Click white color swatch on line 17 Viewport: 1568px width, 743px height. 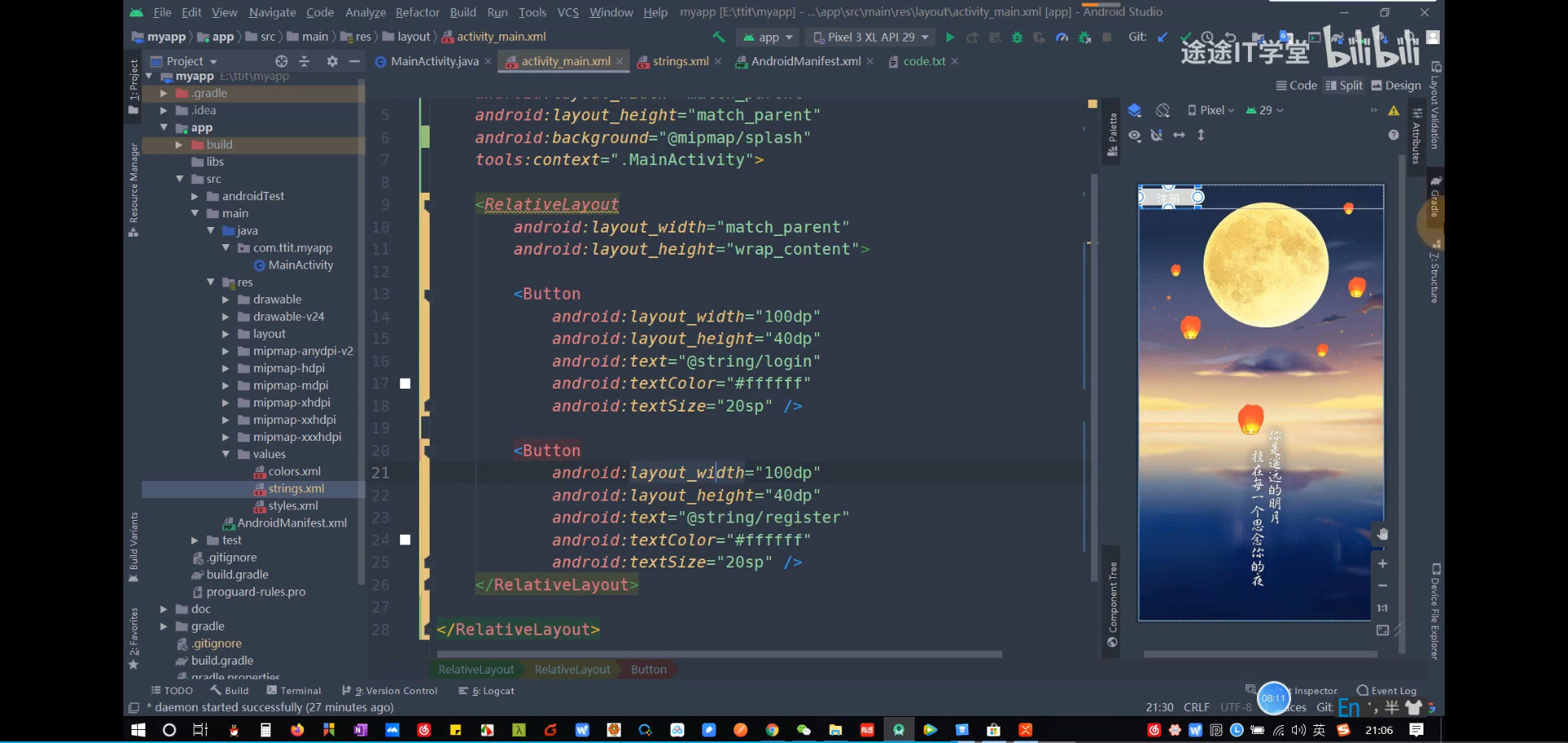405,384
